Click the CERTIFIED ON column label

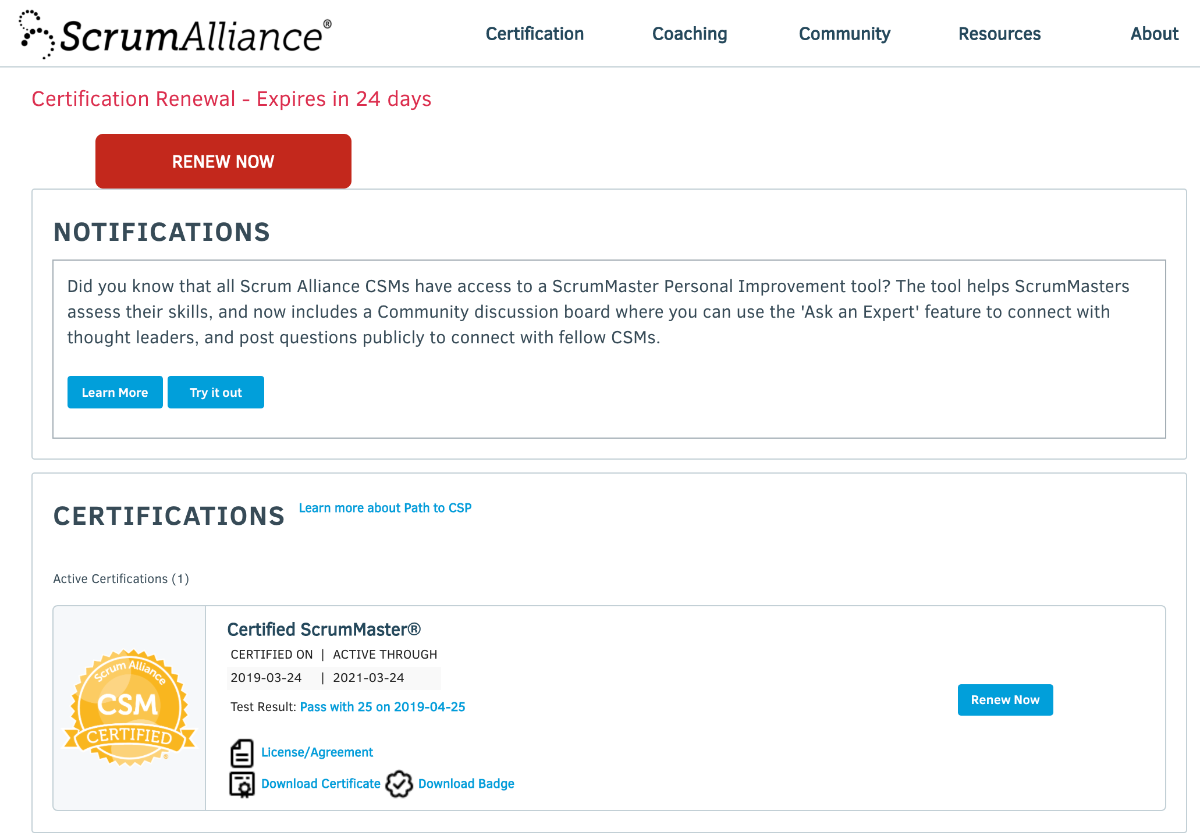pos(271,655)
